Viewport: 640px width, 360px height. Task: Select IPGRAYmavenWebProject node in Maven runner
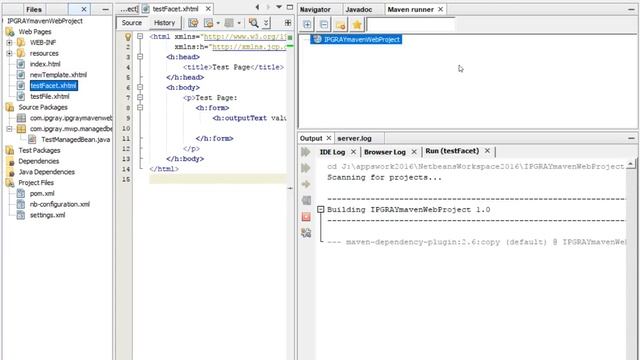[x=356, y=40]
